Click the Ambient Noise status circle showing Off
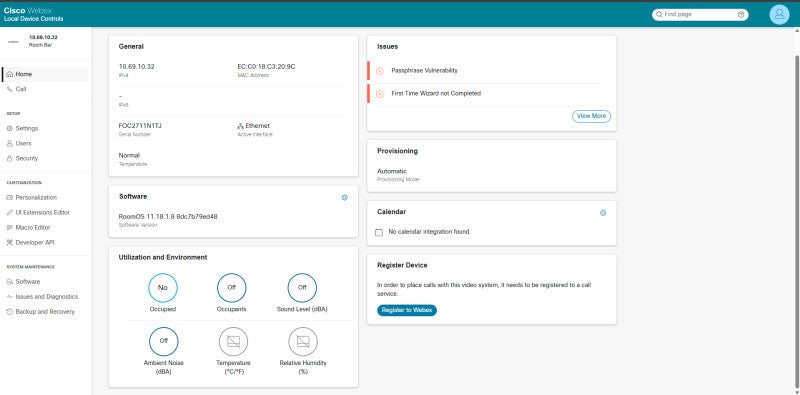The height and width of the screenshot is (395, 800). coord(164,341)
